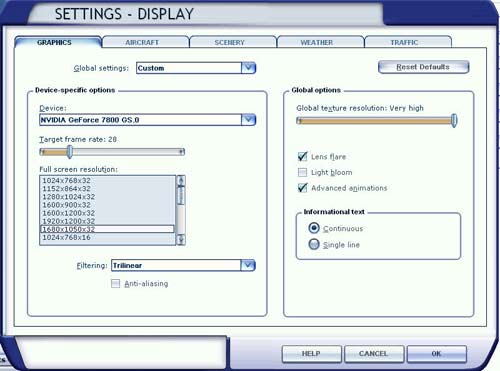The image size is (500, 371).
Task: Click the OK button
Action: tap(436, 354)
